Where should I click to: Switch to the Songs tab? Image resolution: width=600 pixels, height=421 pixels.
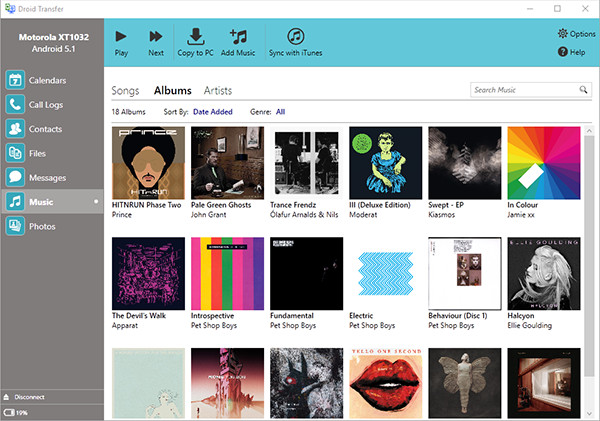[x=125, y=91]
